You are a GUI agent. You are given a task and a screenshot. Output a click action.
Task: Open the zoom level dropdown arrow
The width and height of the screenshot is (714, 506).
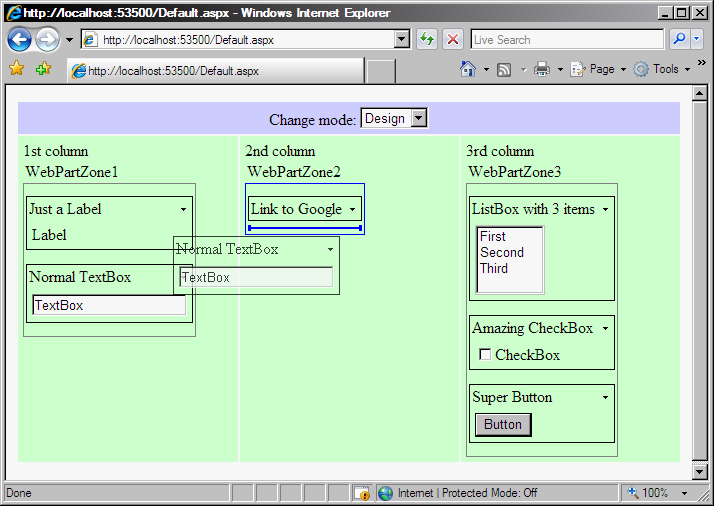click(684, 493)
